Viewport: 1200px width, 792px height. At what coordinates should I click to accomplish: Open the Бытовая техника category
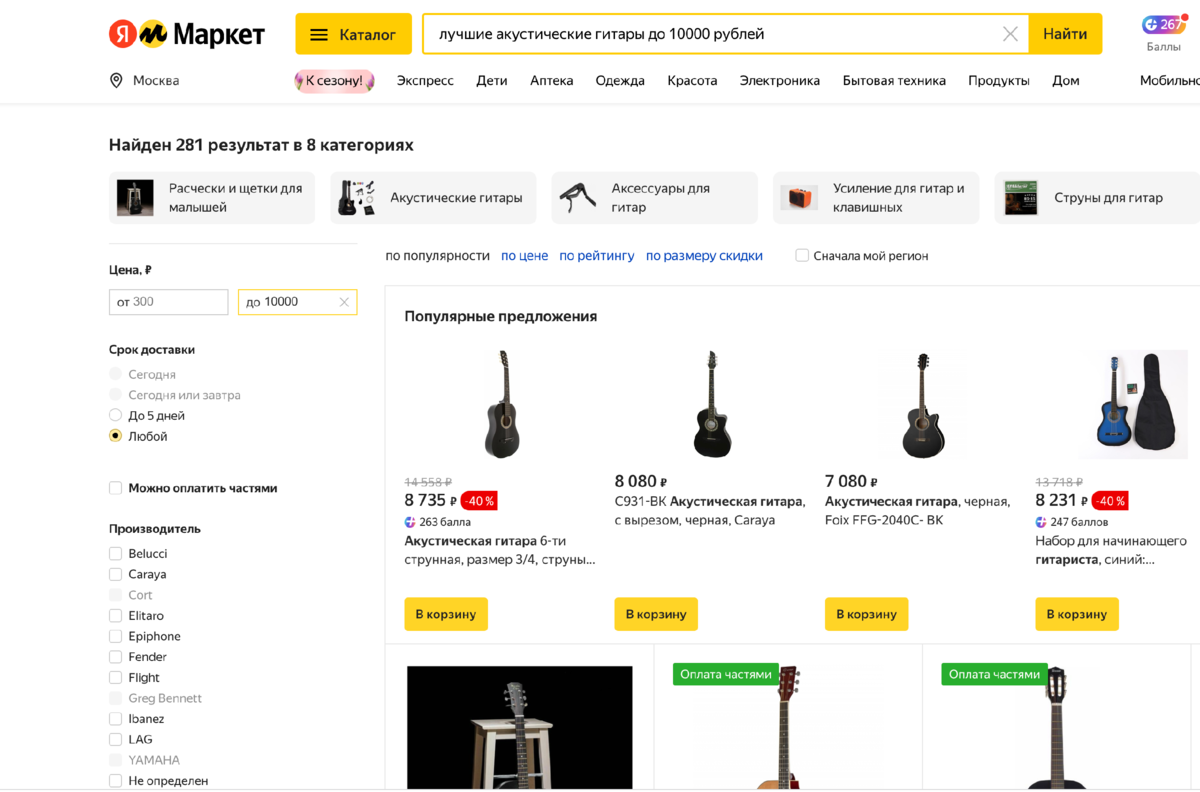pyautogui.click(x=894, y=80)
